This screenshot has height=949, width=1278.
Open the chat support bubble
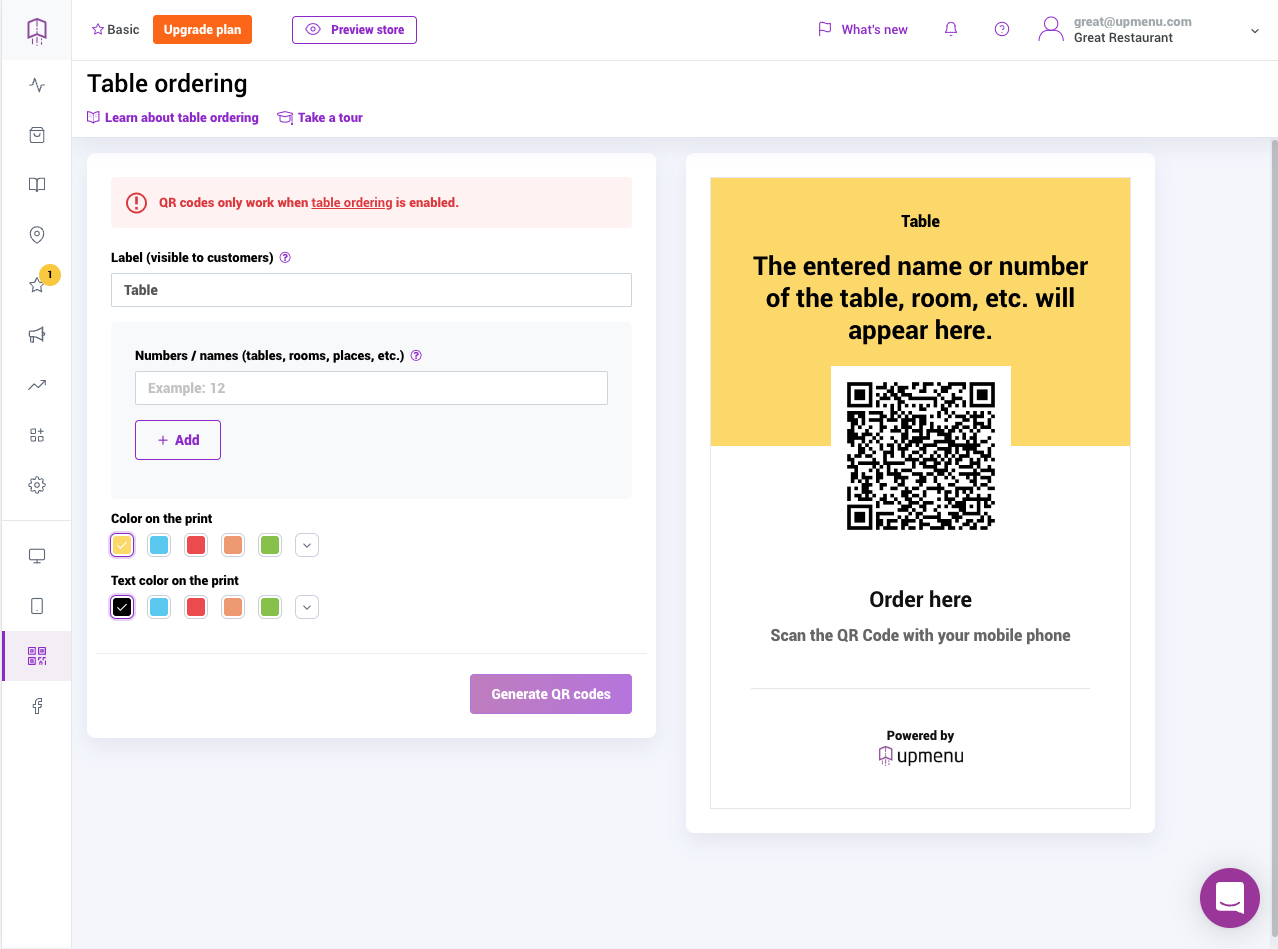(x=1229, y=898)
